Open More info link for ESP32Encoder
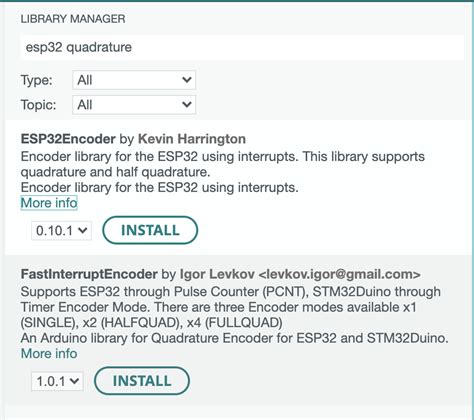Screen dimensions: 474x420 click(x=49, y=203)
